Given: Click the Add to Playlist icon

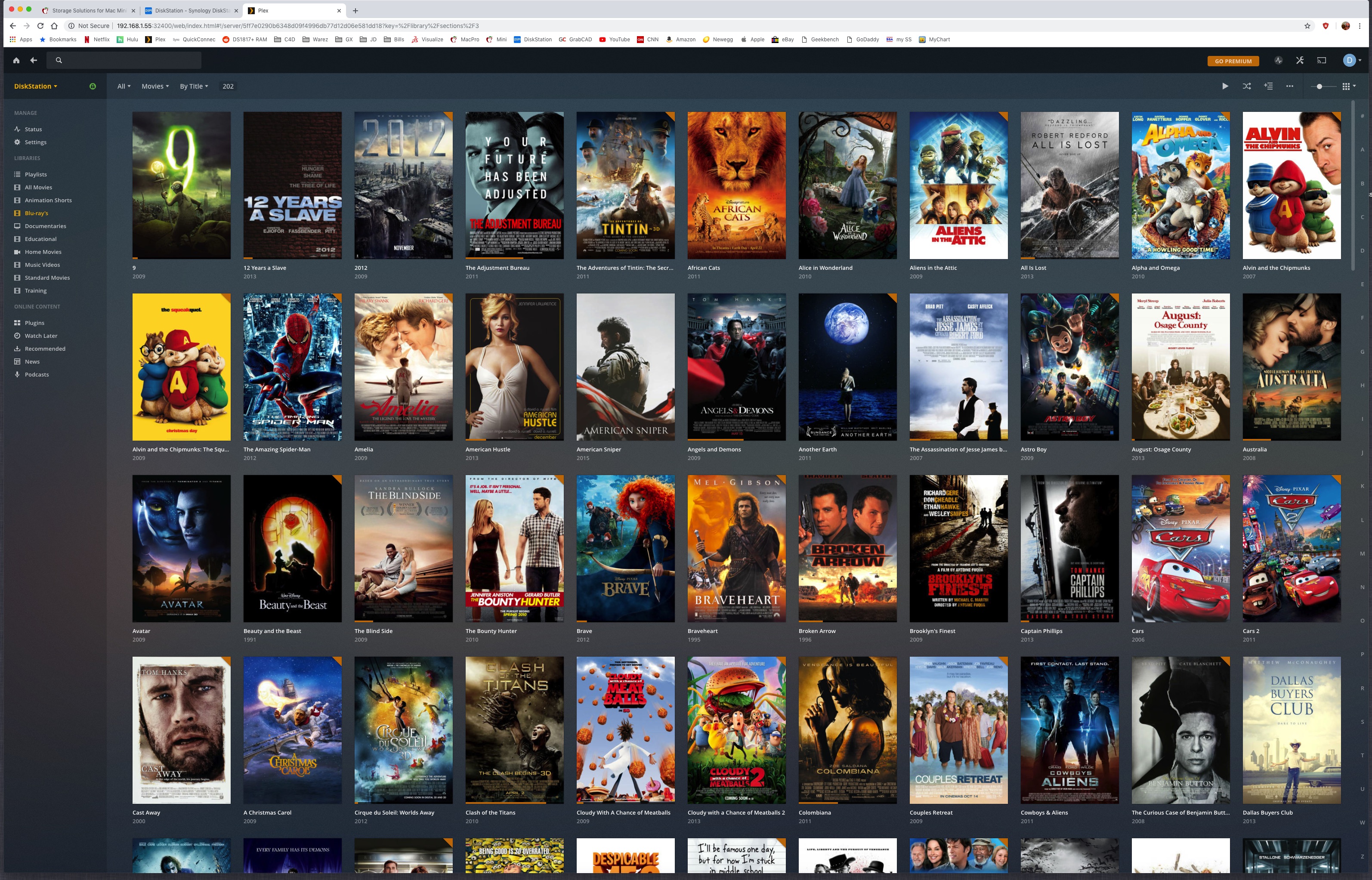Looking at the screenshot, I should 1268,86.
